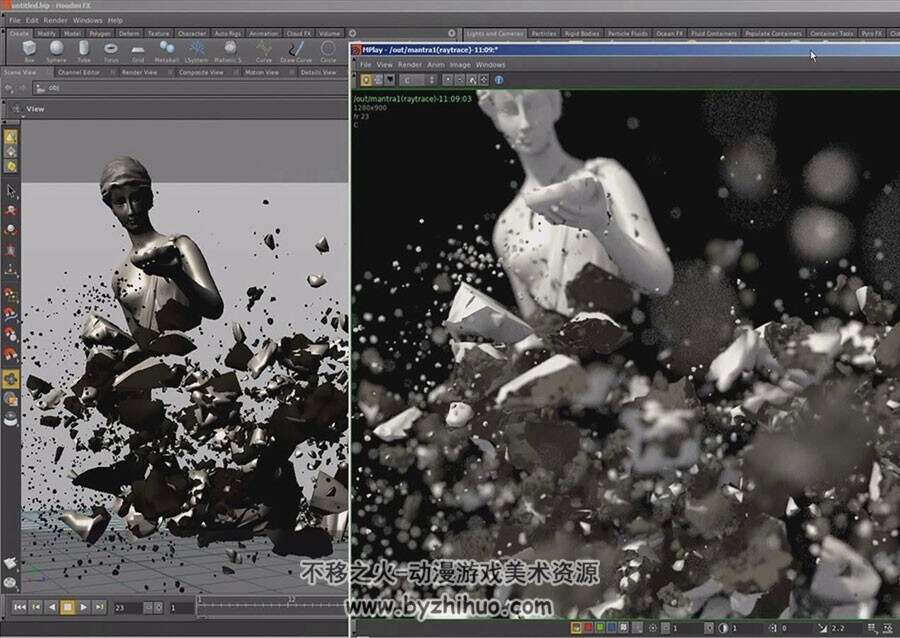Click the yellow lightbulb icon in MPlay toolbar

click(x=366, y=80)
